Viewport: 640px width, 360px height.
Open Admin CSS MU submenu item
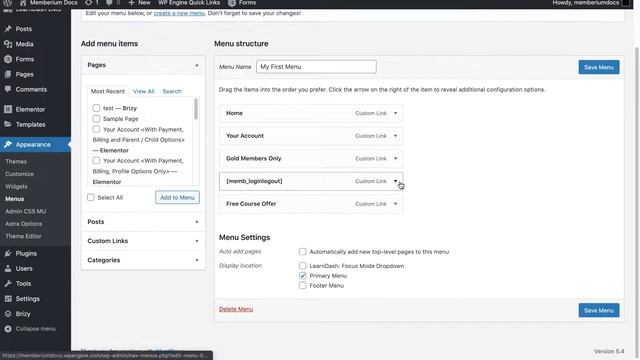click(x=25, y=211)
